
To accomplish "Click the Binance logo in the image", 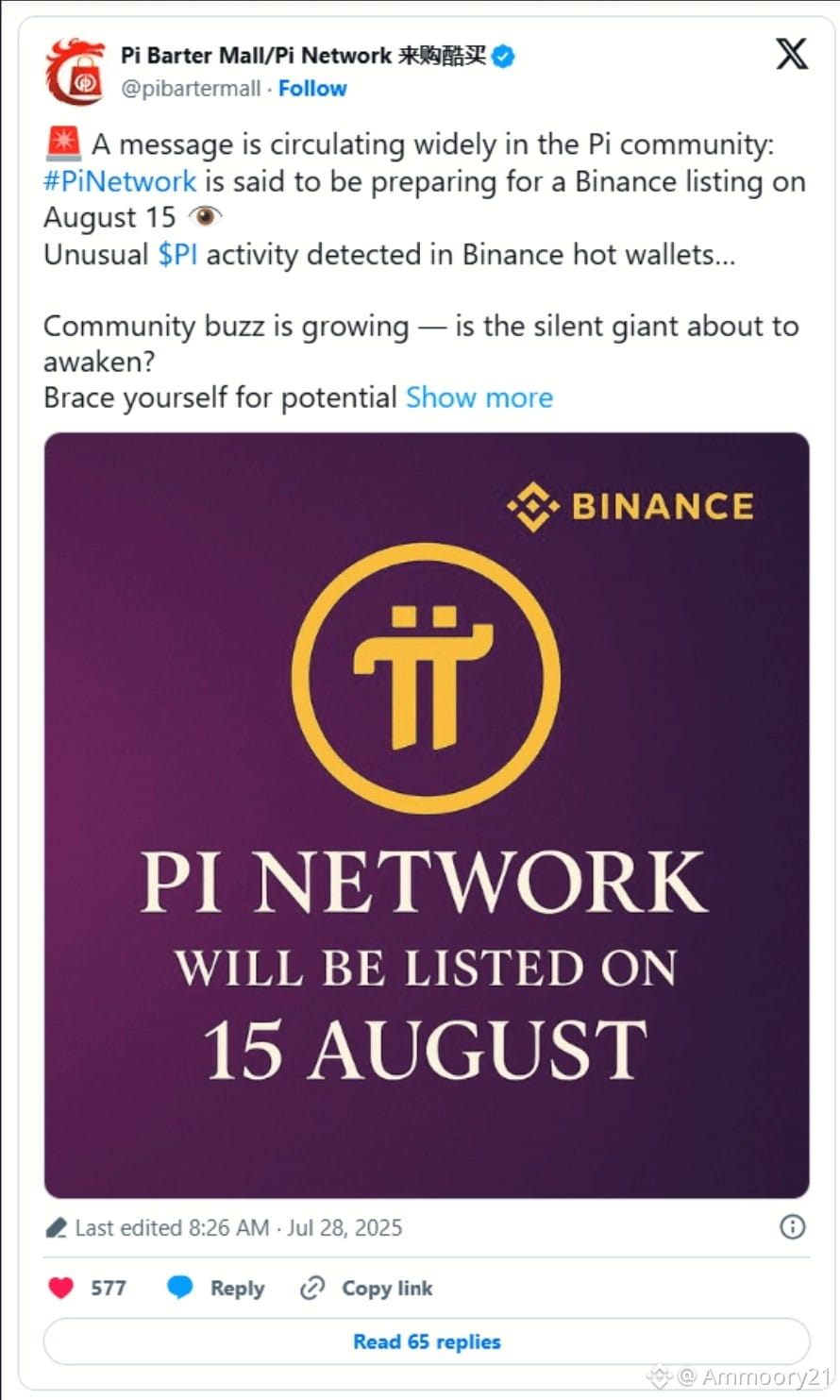I will [x=630, y=507].
